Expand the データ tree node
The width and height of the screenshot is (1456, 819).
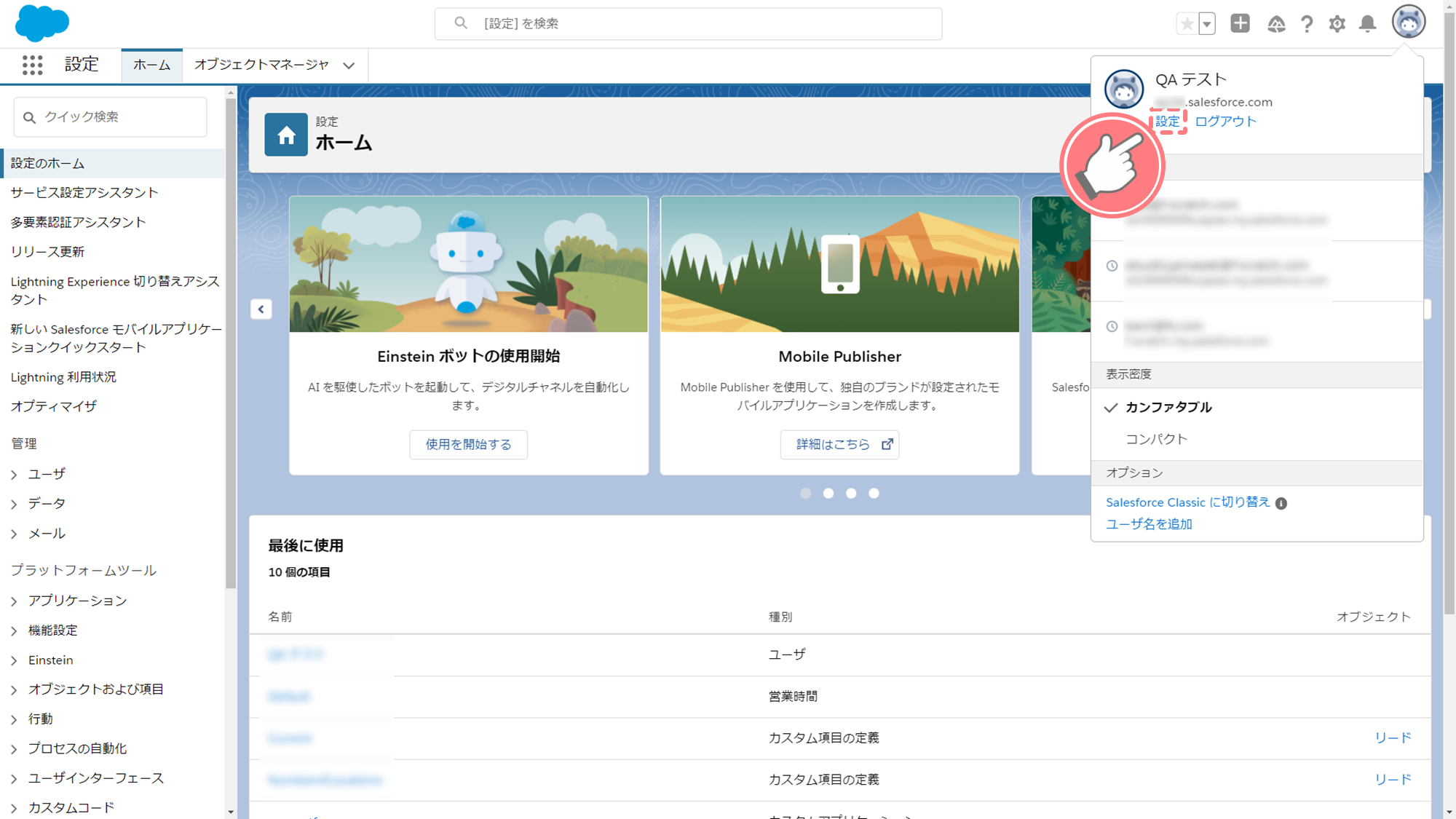click(x=15, y=505)
